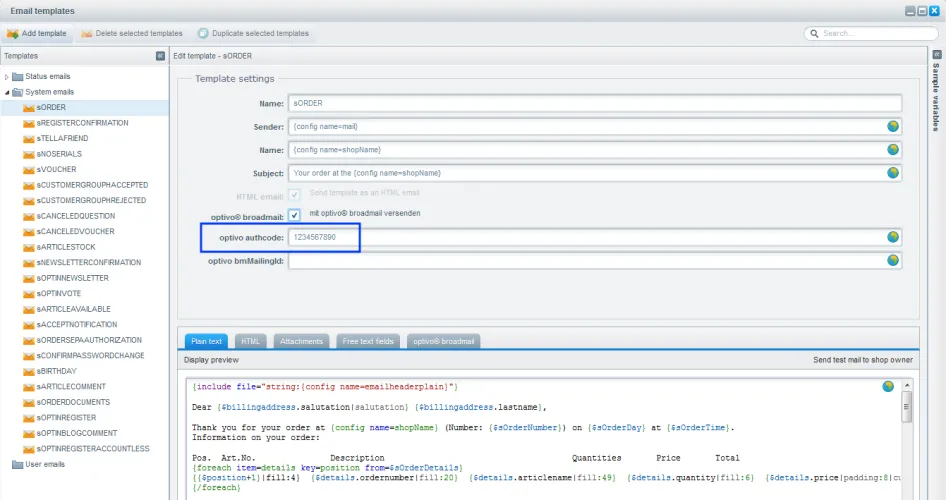Image resolution: width=946 pixels, height=500 pixels.
Task: Click the optivo bmMailingId field
Action: (595, 261)
